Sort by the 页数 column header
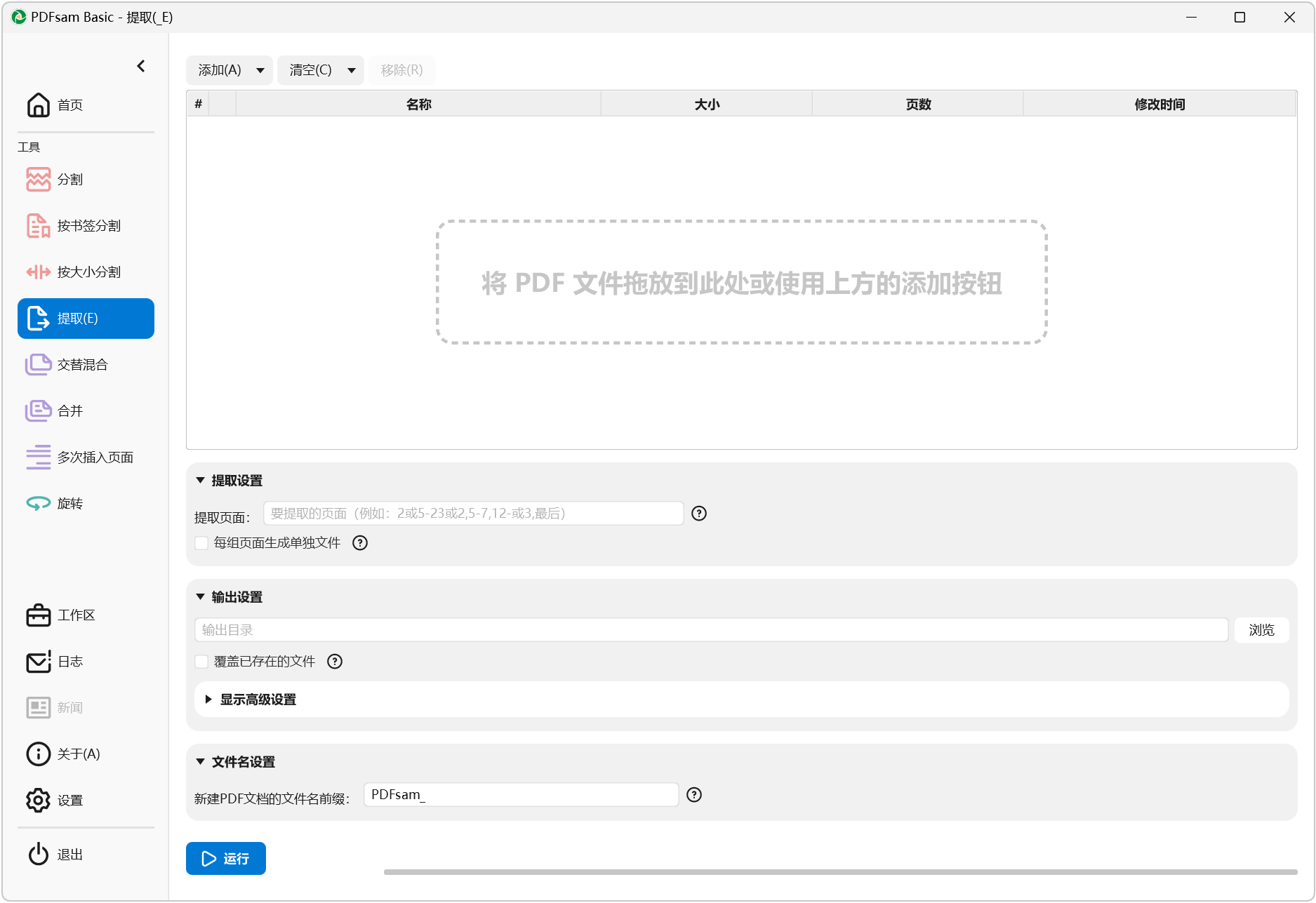 coord(918,105)
